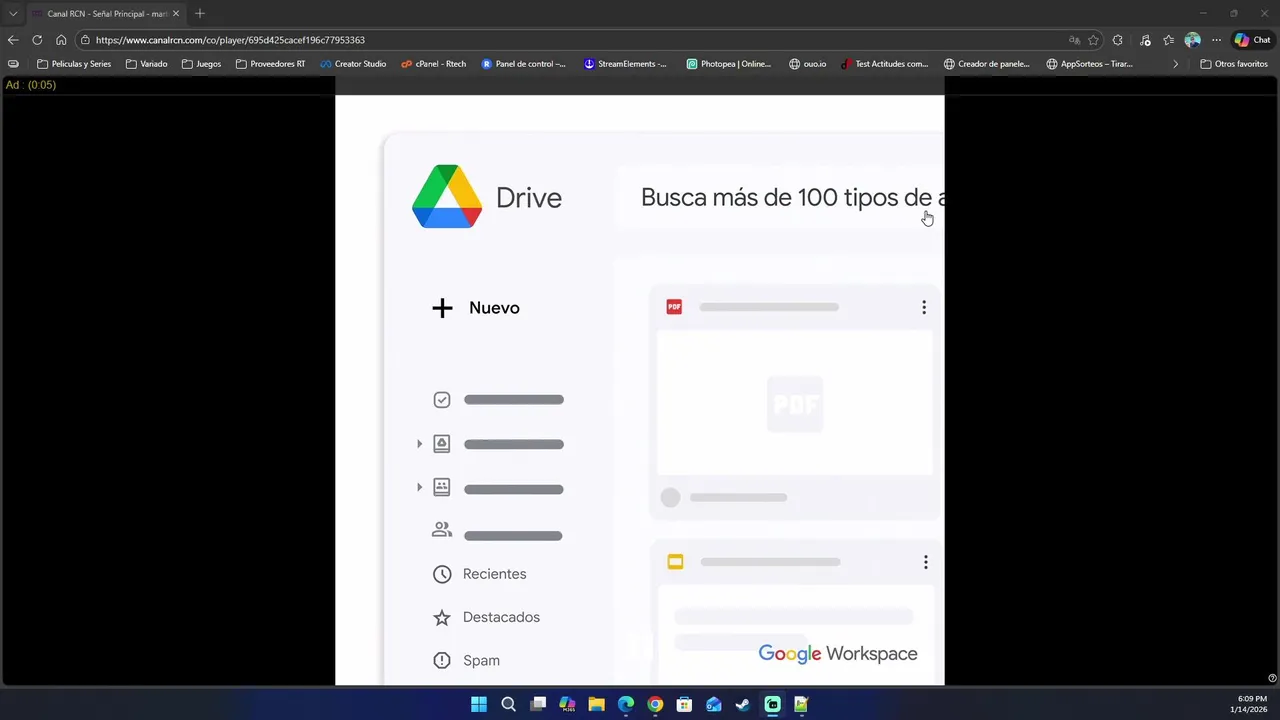
Task: Open Microsoft 365 Copilot taskbar icon
Action: pos(567,704)
